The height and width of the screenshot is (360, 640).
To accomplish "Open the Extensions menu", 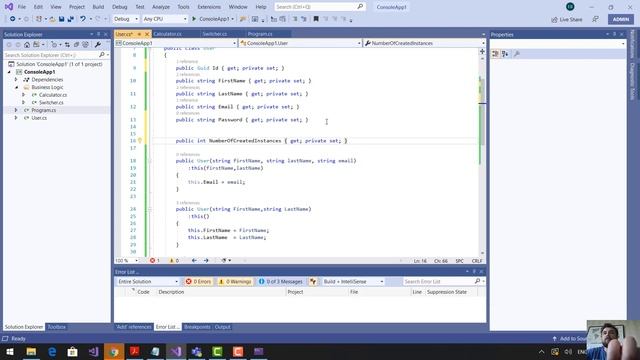I will coord(209,7).
